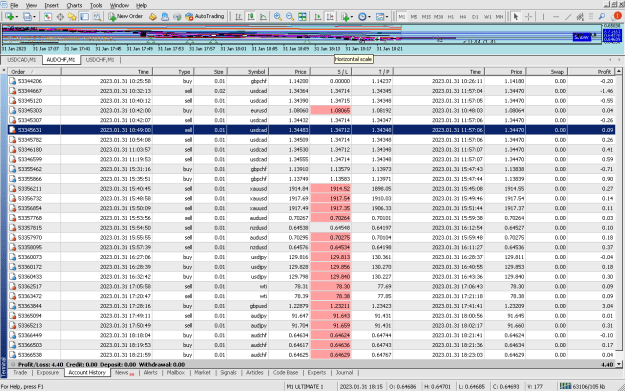Open the Tools menu
The width and height of the screenshot is (625, 391).
point(96,6)
